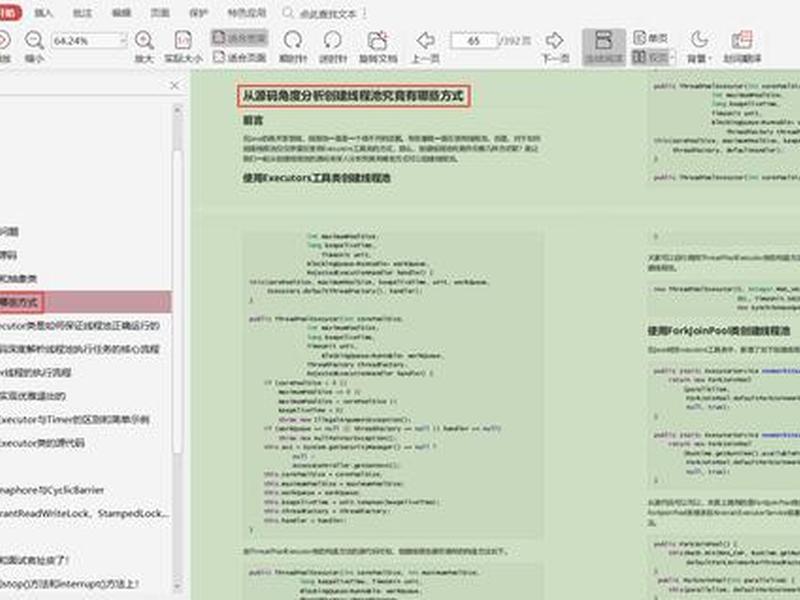Set view to actual size (实际大小)
This screenshot has height=600, width=800.
click(x=183, y=46)
